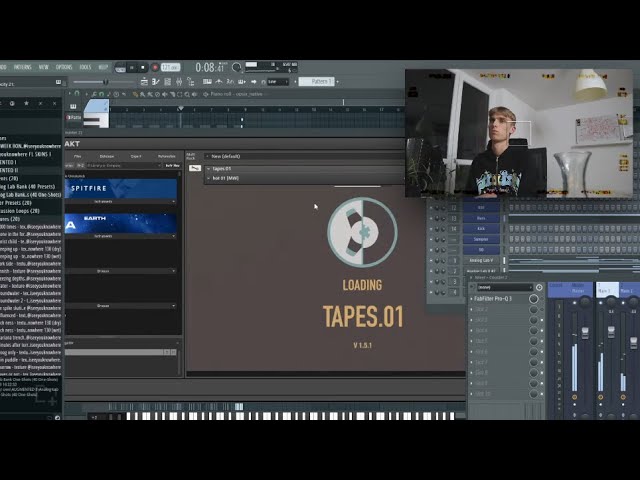Expand the Not 01 [MW] instrument header
This screenshot has width=640, height=480.
tap(209, 178)
